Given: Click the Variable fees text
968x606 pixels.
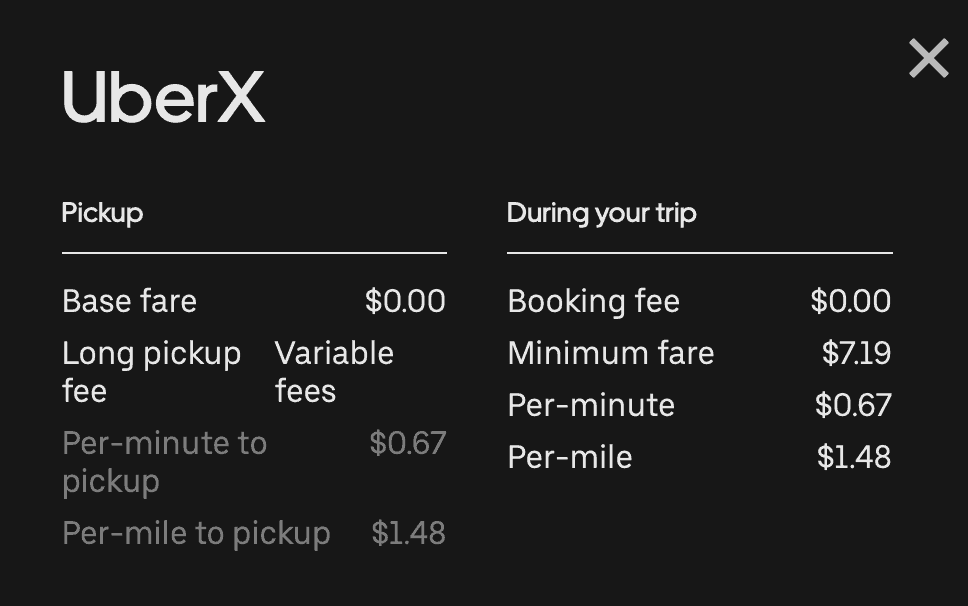Looking at the screenshot, I should point(334,372).
